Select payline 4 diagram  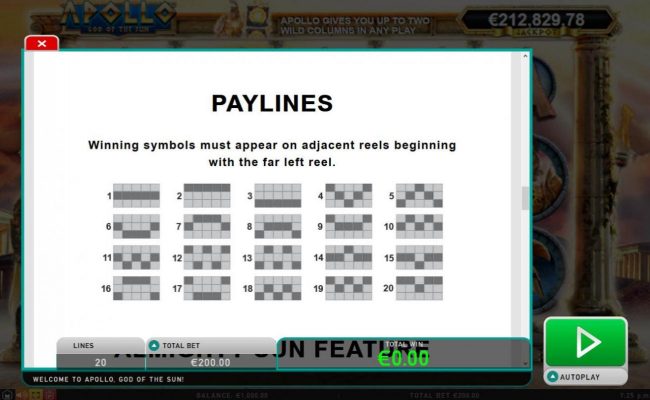349,196
